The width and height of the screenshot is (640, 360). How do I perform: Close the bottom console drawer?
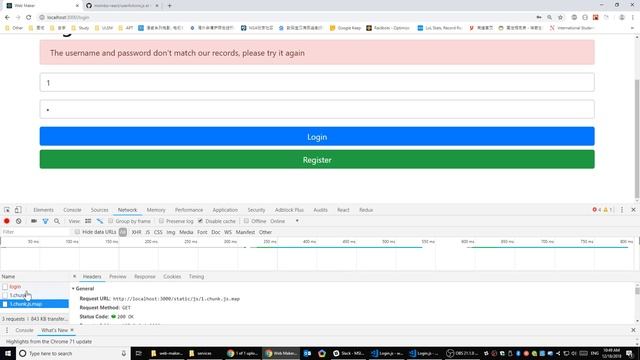633,330
